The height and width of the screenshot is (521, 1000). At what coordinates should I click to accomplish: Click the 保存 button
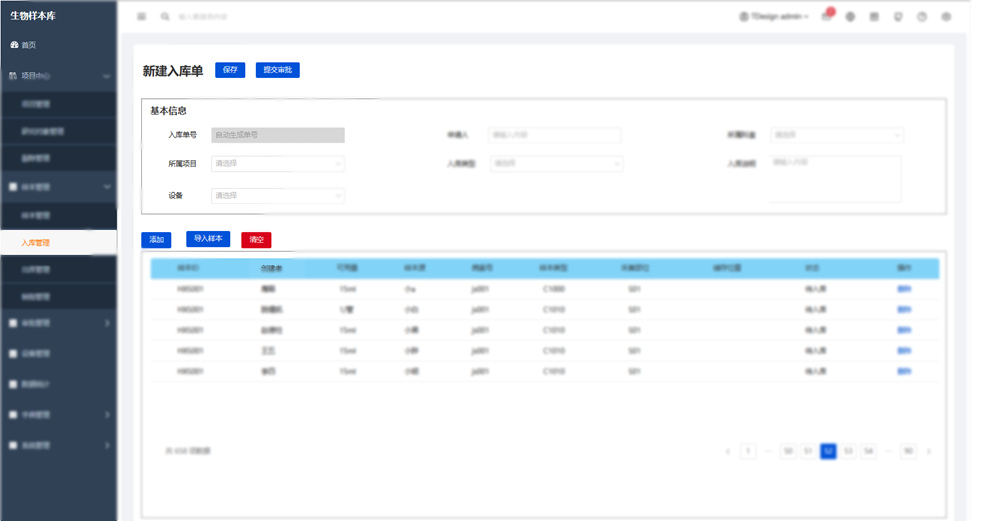click(x=230, y=70)
